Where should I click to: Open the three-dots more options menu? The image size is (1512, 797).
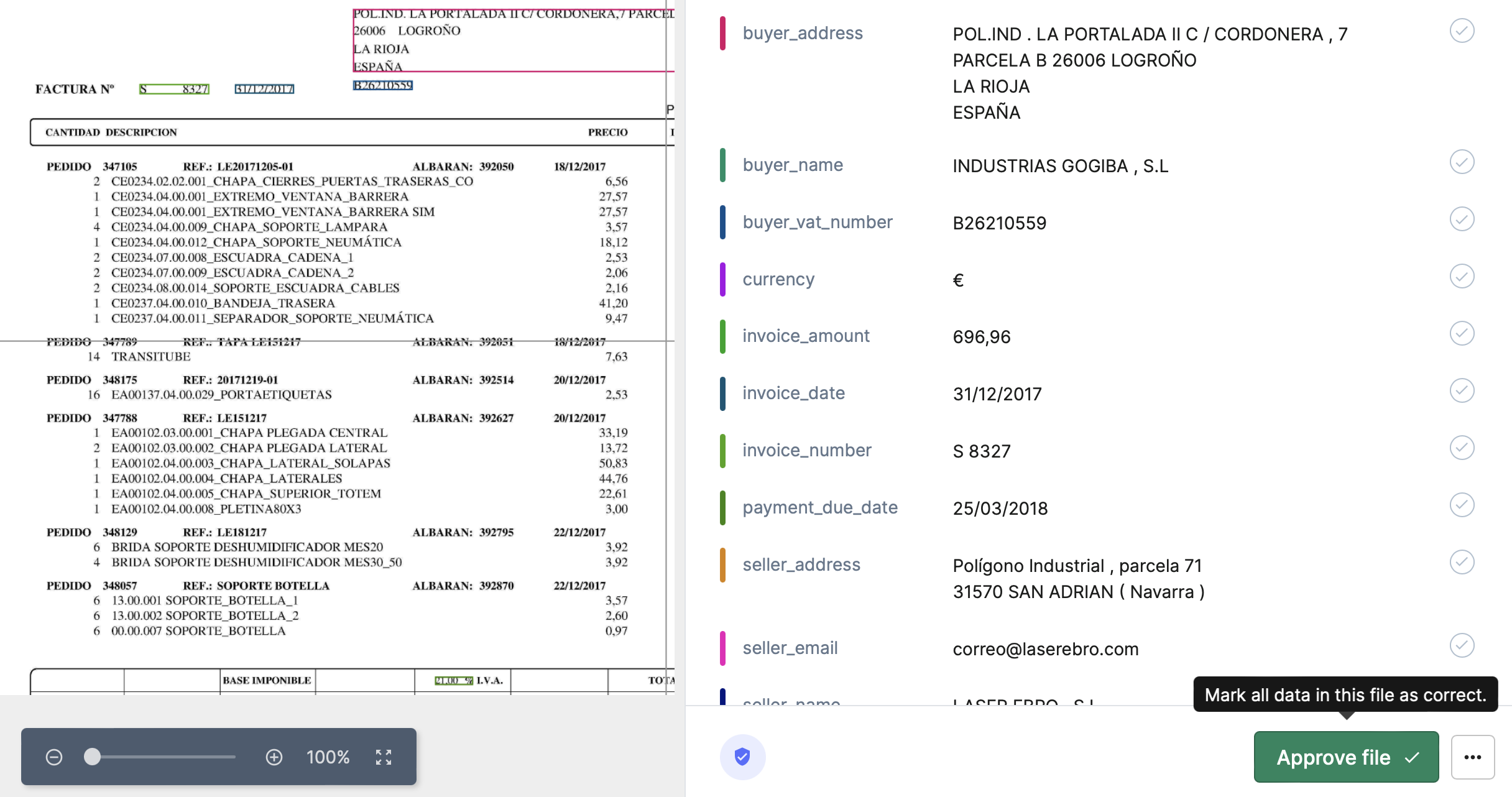1472,757
